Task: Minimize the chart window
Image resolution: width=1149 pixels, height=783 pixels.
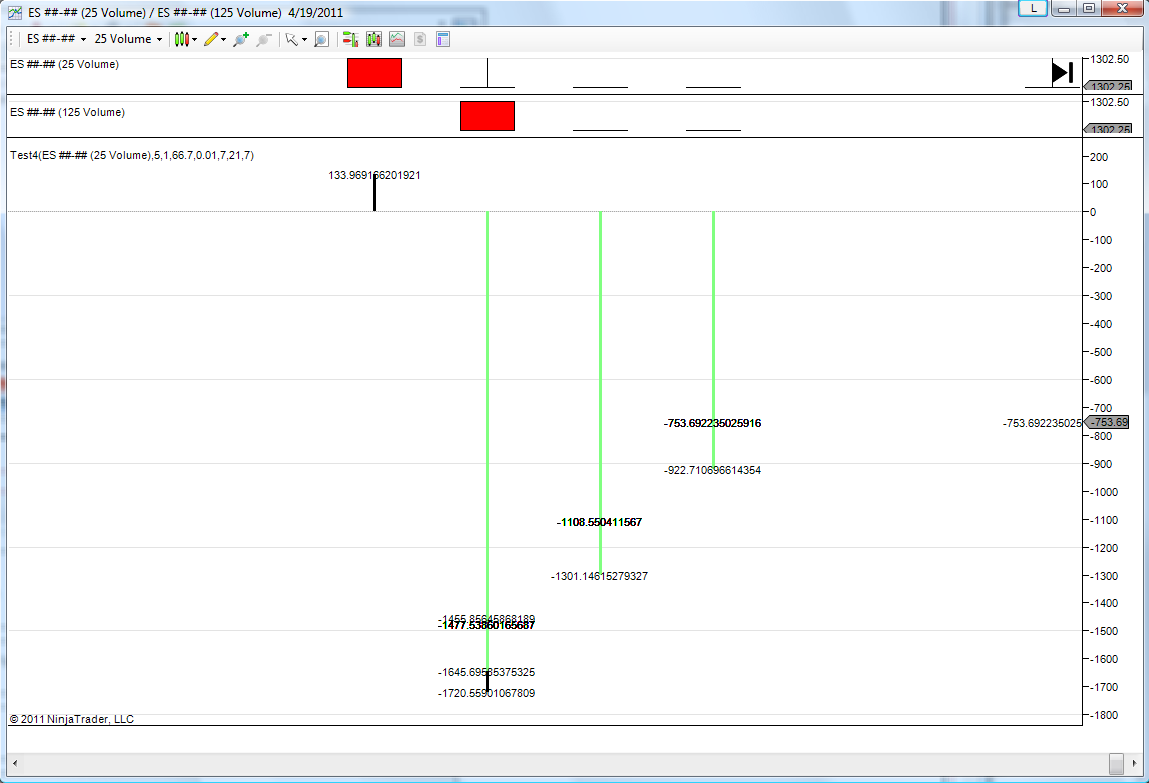Action: 1064,8
